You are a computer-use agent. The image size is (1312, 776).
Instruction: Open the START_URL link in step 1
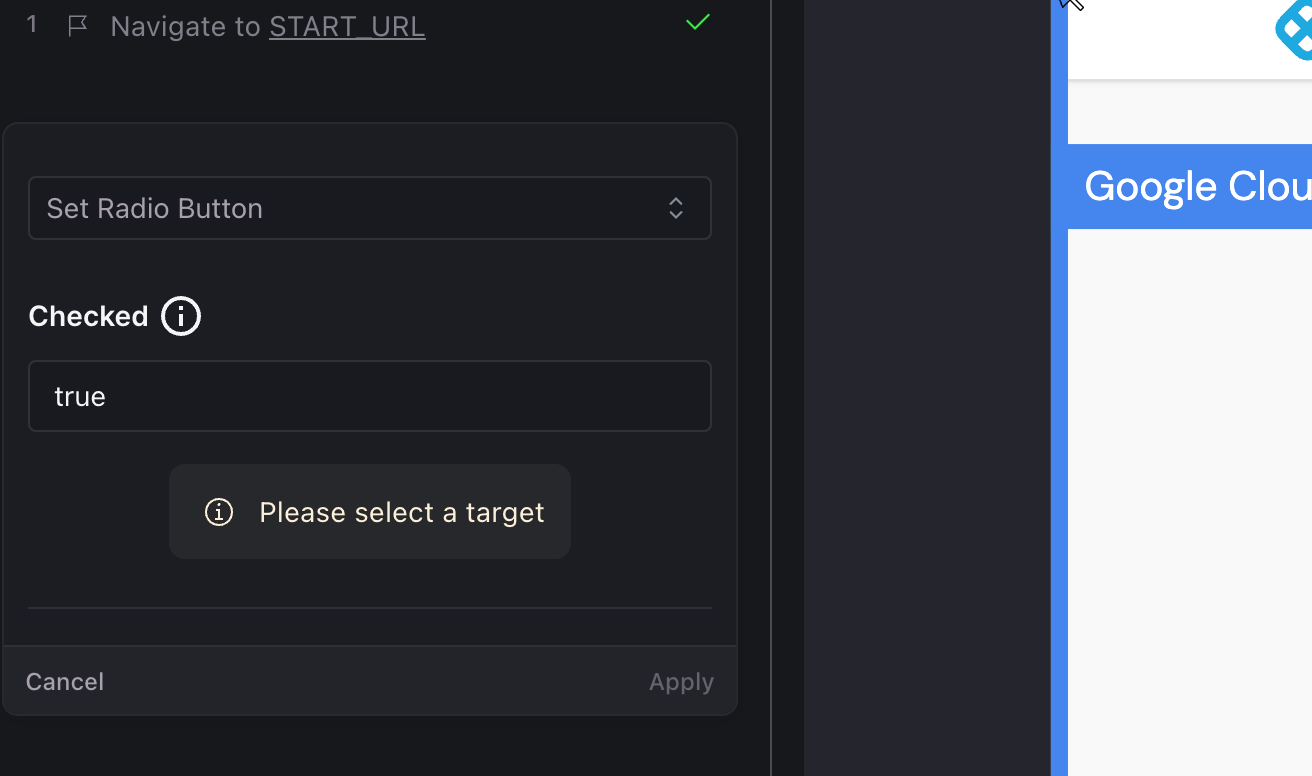[x=347, y=26]
